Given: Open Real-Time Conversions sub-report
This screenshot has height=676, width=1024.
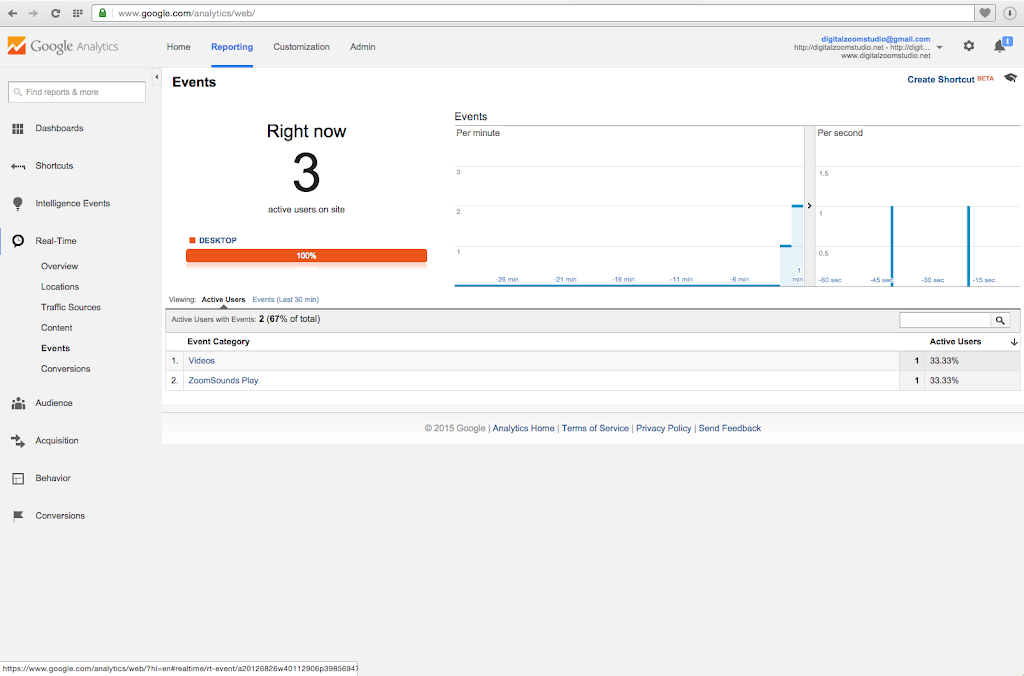Looking at the screenshot, I should [x=65, y=369].
